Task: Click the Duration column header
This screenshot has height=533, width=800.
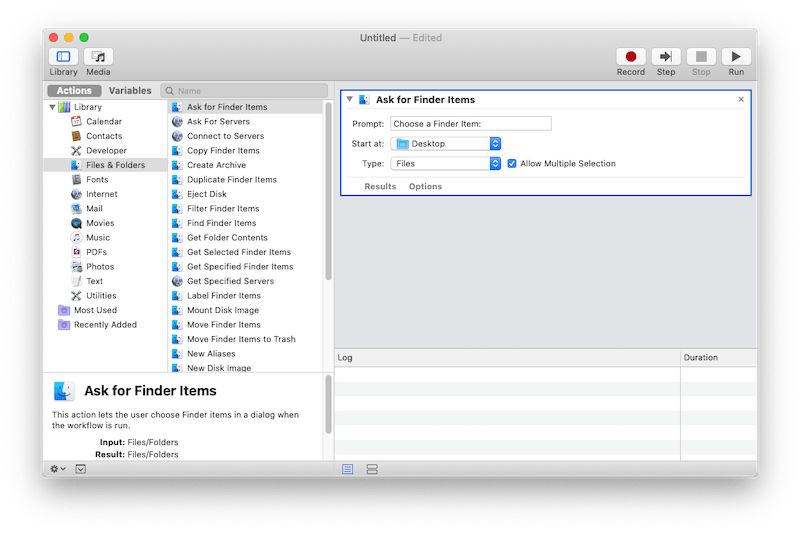Action: click(x=718, y=358)
